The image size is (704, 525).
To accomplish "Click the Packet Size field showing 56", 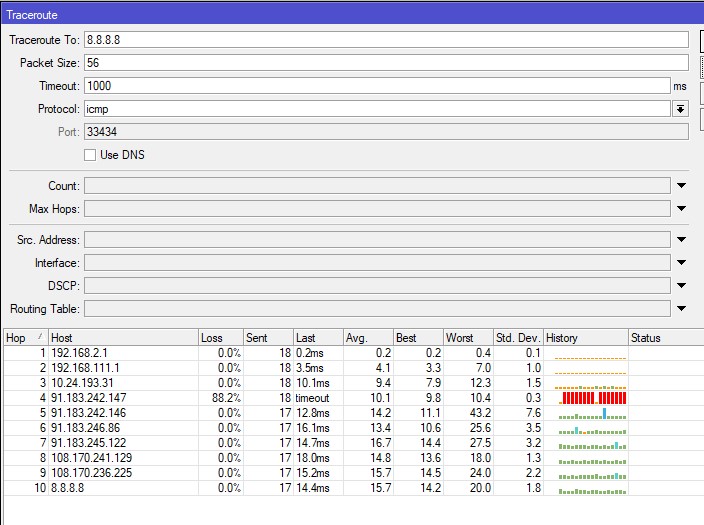I will tap(386, 62).
